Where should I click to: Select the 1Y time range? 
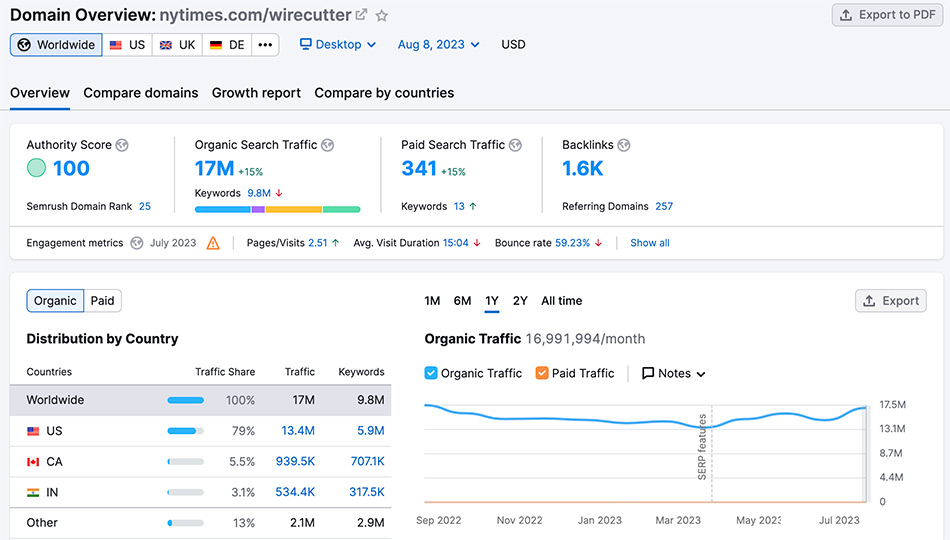coord(492,301)
